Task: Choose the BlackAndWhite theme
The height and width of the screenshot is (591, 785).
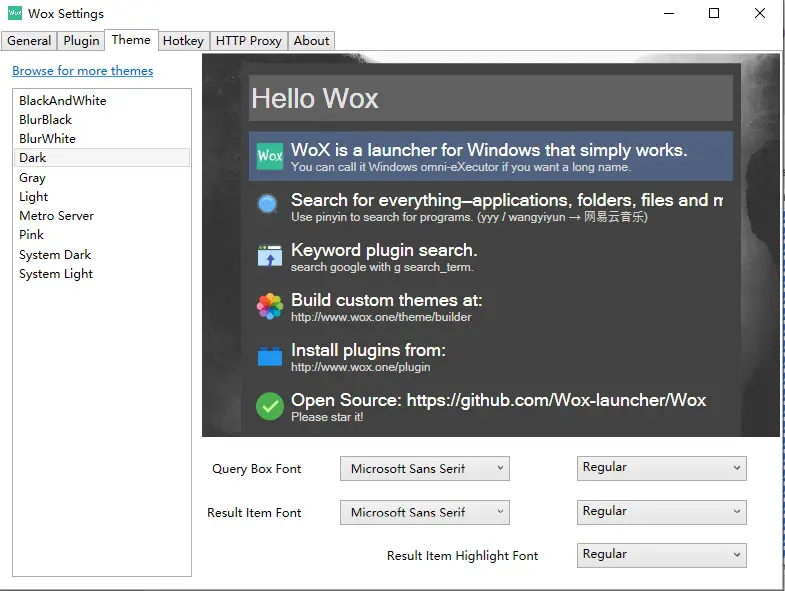Action: pyautogui.click(x=102, y=101)
